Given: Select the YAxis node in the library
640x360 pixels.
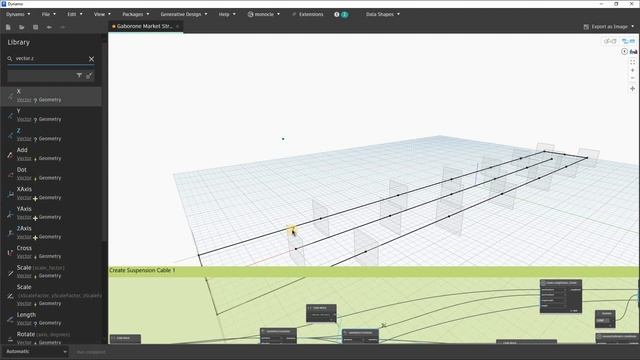Looking at the screenshot, I should coord(51,213).
